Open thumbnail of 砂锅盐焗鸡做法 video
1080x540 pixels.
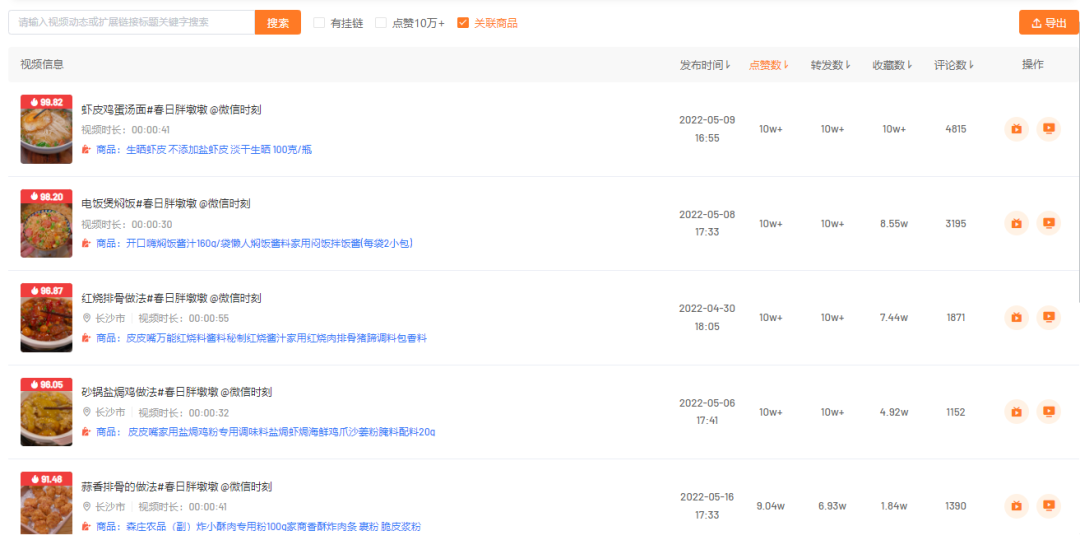coord(46,413)
